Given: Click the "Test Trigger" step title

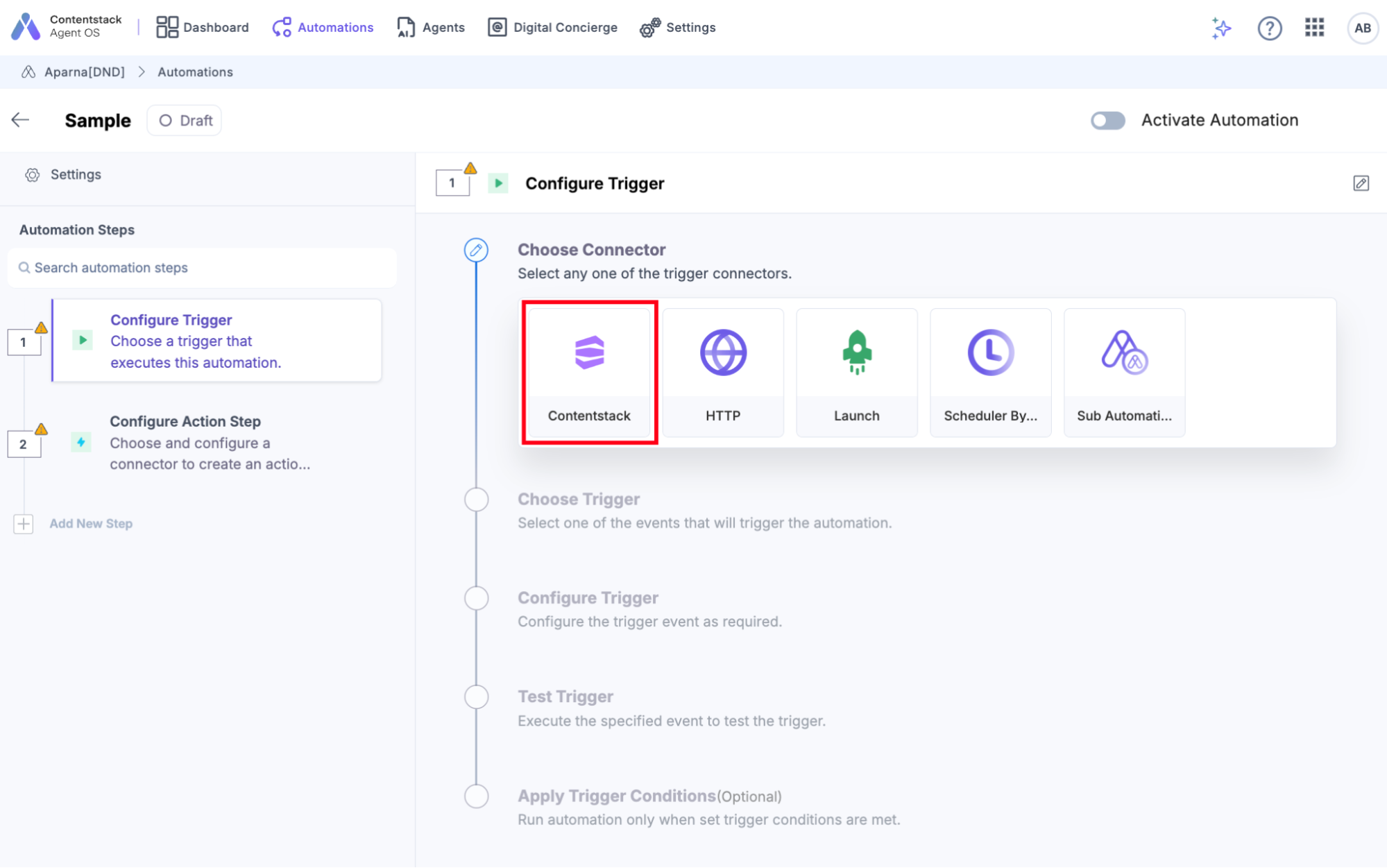Looking at the screenshot, I should 565,697.
